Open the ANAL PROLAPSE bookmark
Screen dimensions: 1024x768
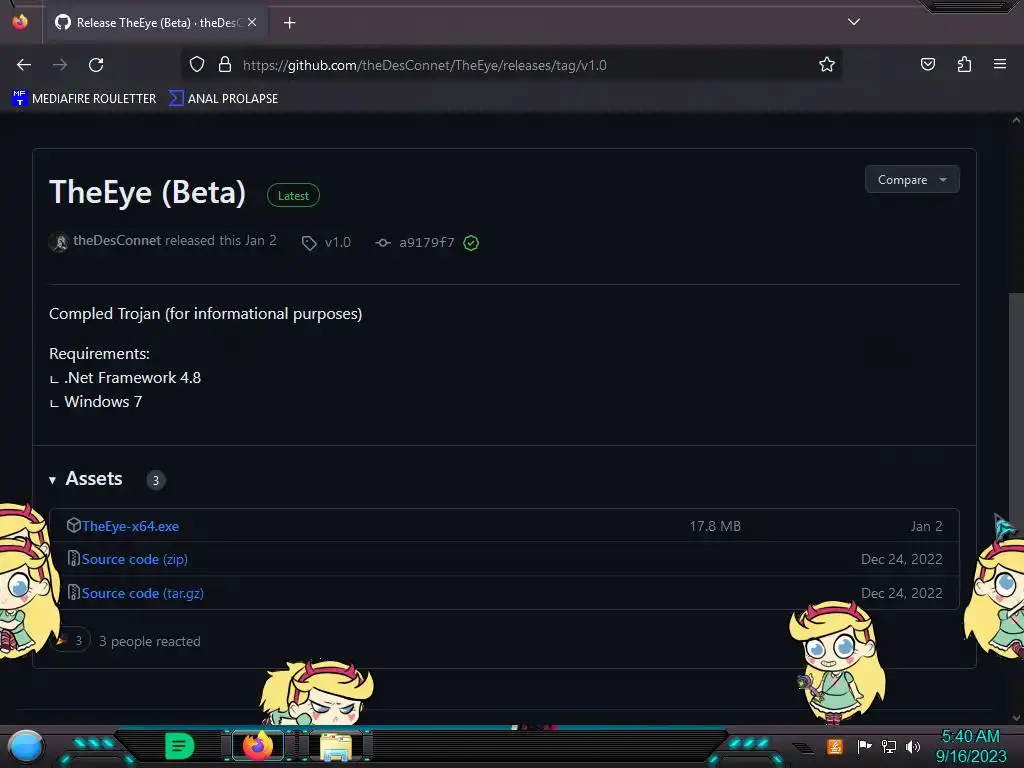point(223,99)
